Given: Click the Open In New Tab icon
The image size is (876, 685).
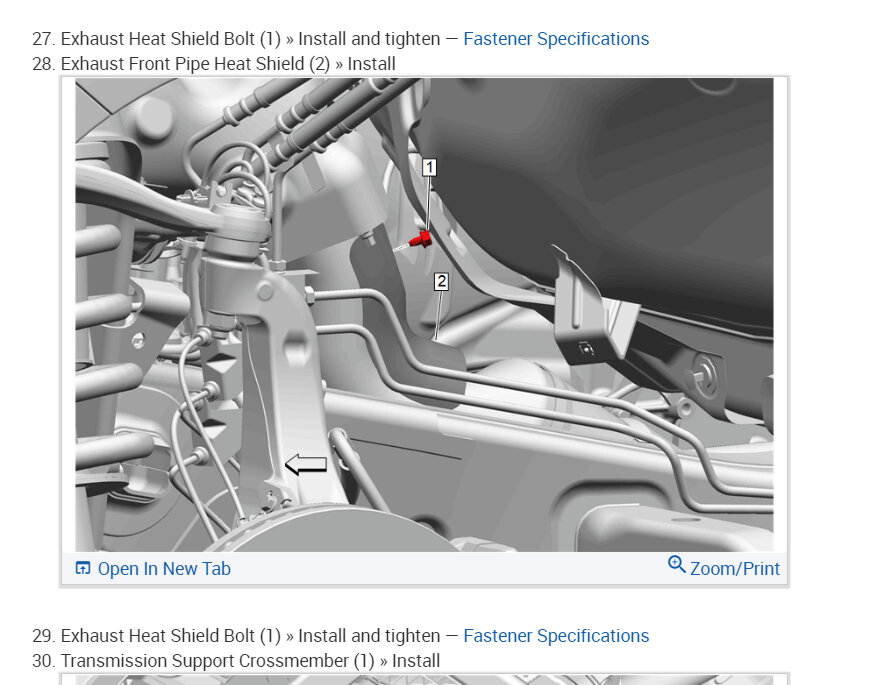Looking at the screenshot, I should (83, 568).
